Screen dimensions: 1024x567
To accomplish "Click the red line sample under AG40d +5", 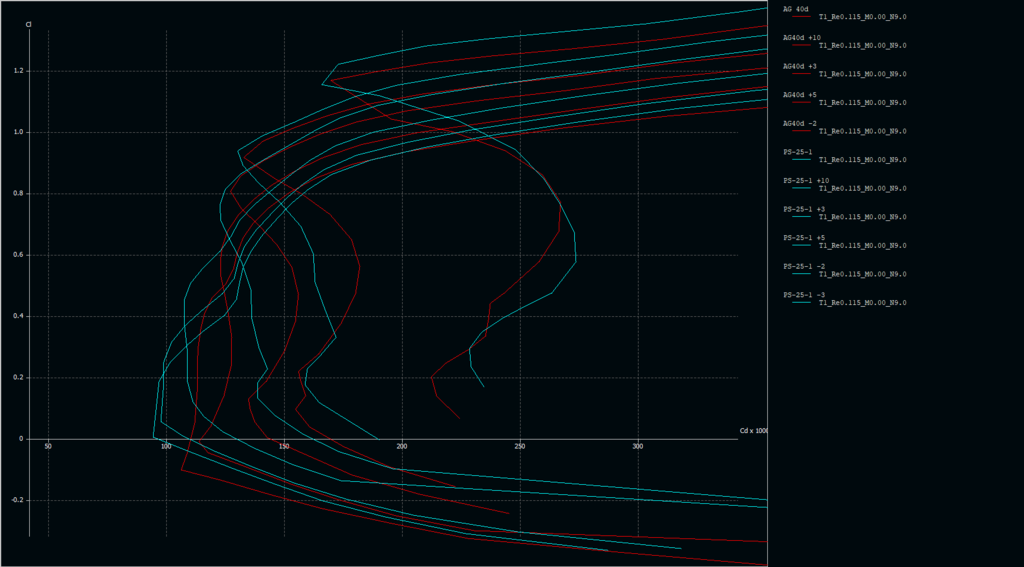I will [x=800, y=103].
